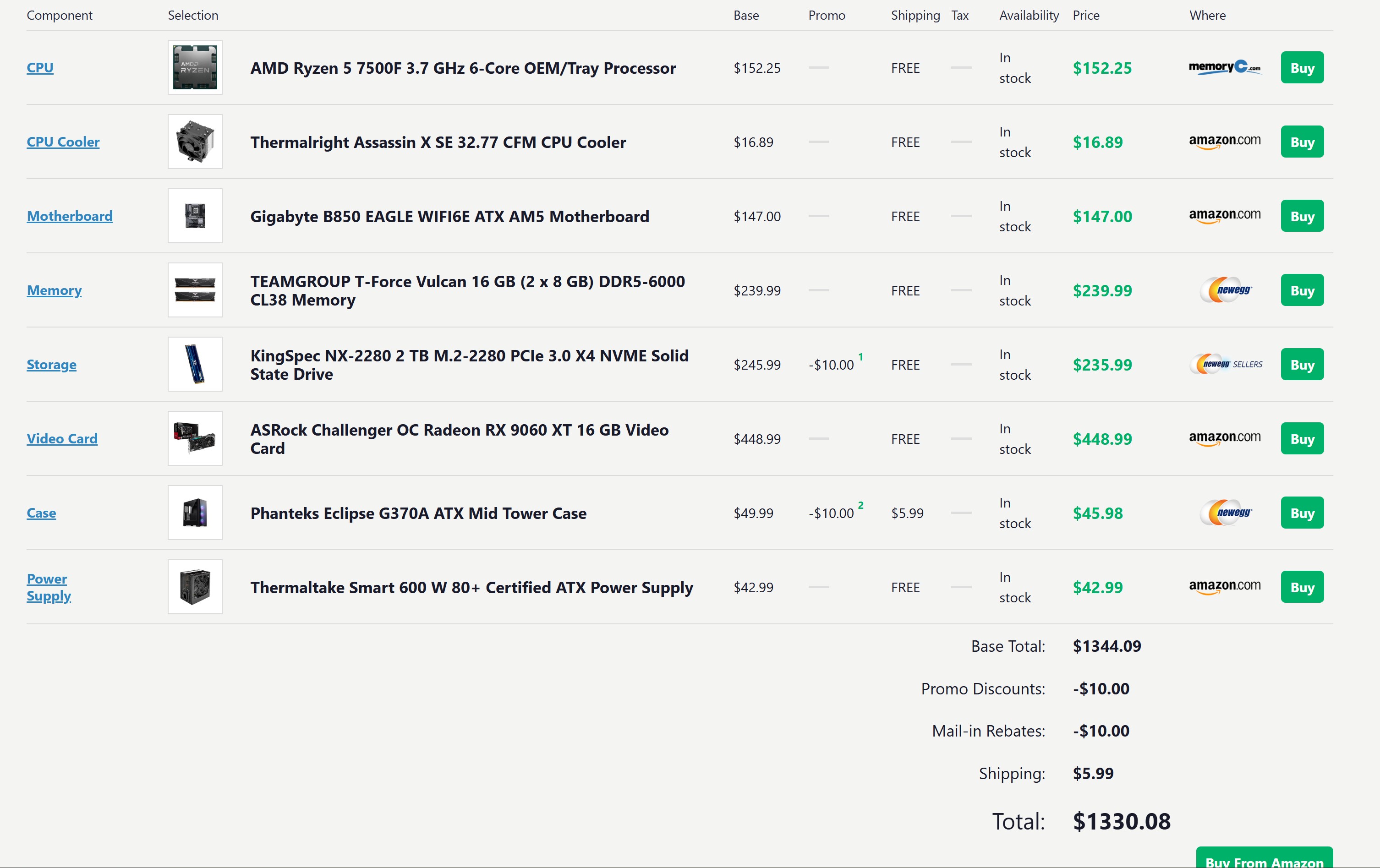The width and height of the screenshot is (1380, 868).
Task: Click the Amazon logo in Video Card row
Action: coord(1225,438)
